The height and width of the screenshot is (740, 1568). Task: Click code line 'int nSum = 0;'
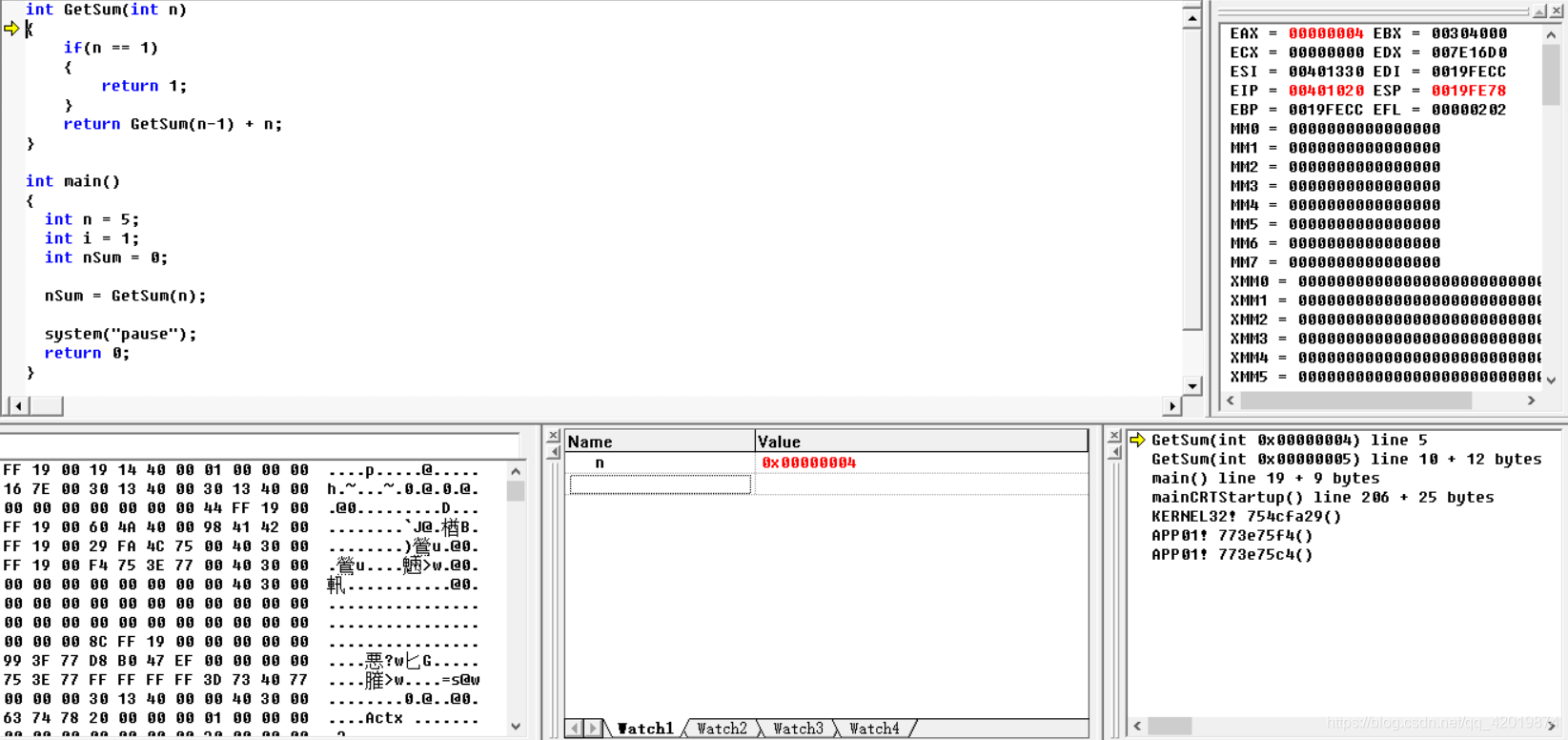pos(106,257)
